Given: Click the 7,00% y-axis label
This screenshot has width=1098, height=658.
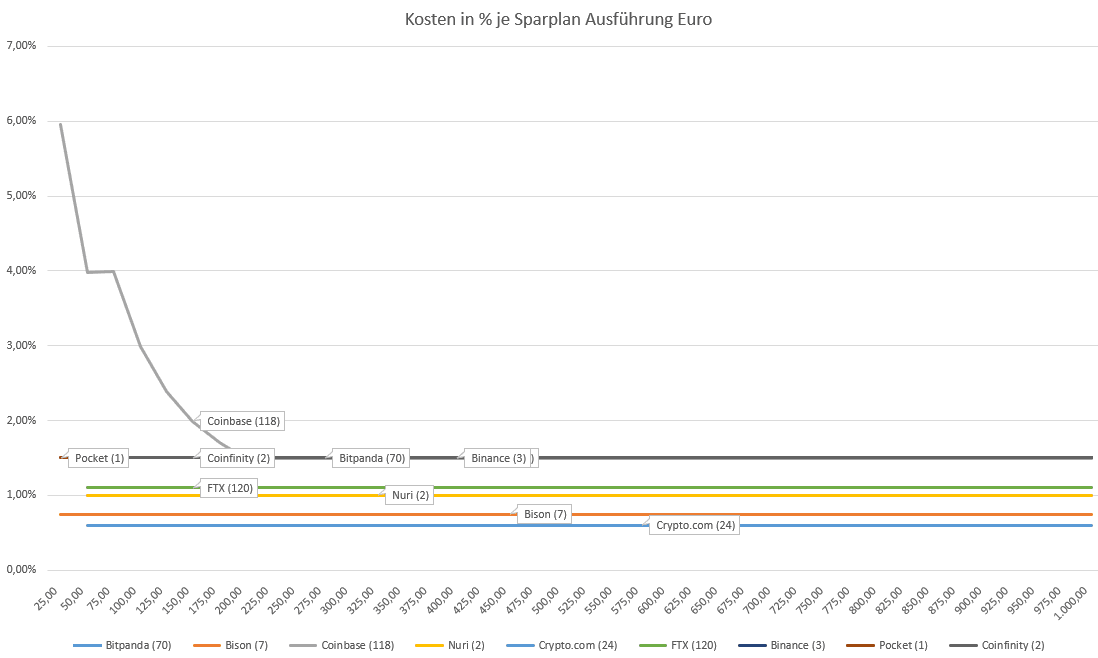Looking at the screenshot, I should pos(21,46).
